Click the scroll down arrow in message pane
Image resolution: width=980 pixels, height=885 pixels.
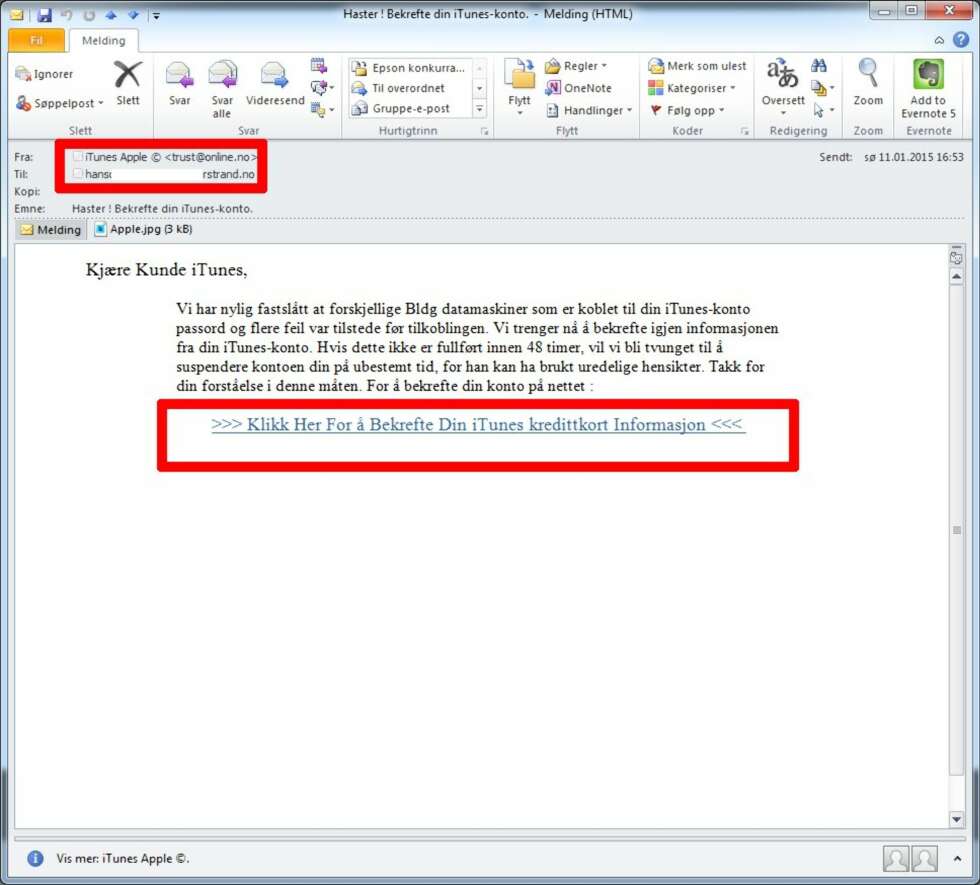(957, 819)
